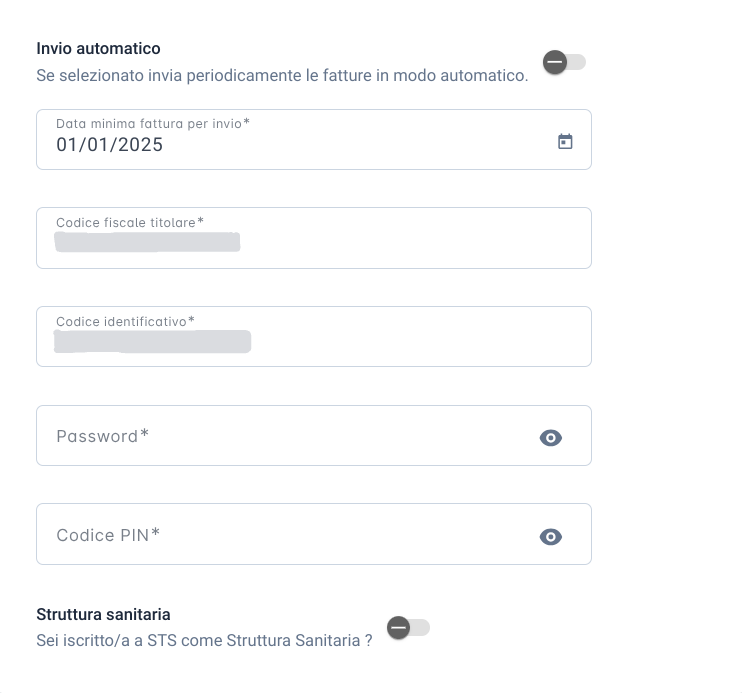Screen dimensions: 742x693
Task: Click the redacted Codice fiscale value
Action: 147,242
